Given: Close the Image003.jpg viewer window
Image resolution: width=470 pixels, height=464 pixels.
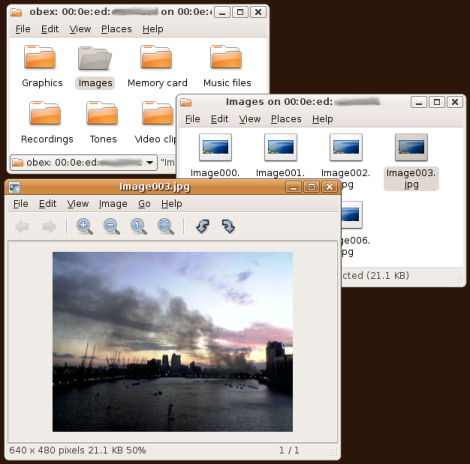Looking at the screenshot, I should pos(330,187).
